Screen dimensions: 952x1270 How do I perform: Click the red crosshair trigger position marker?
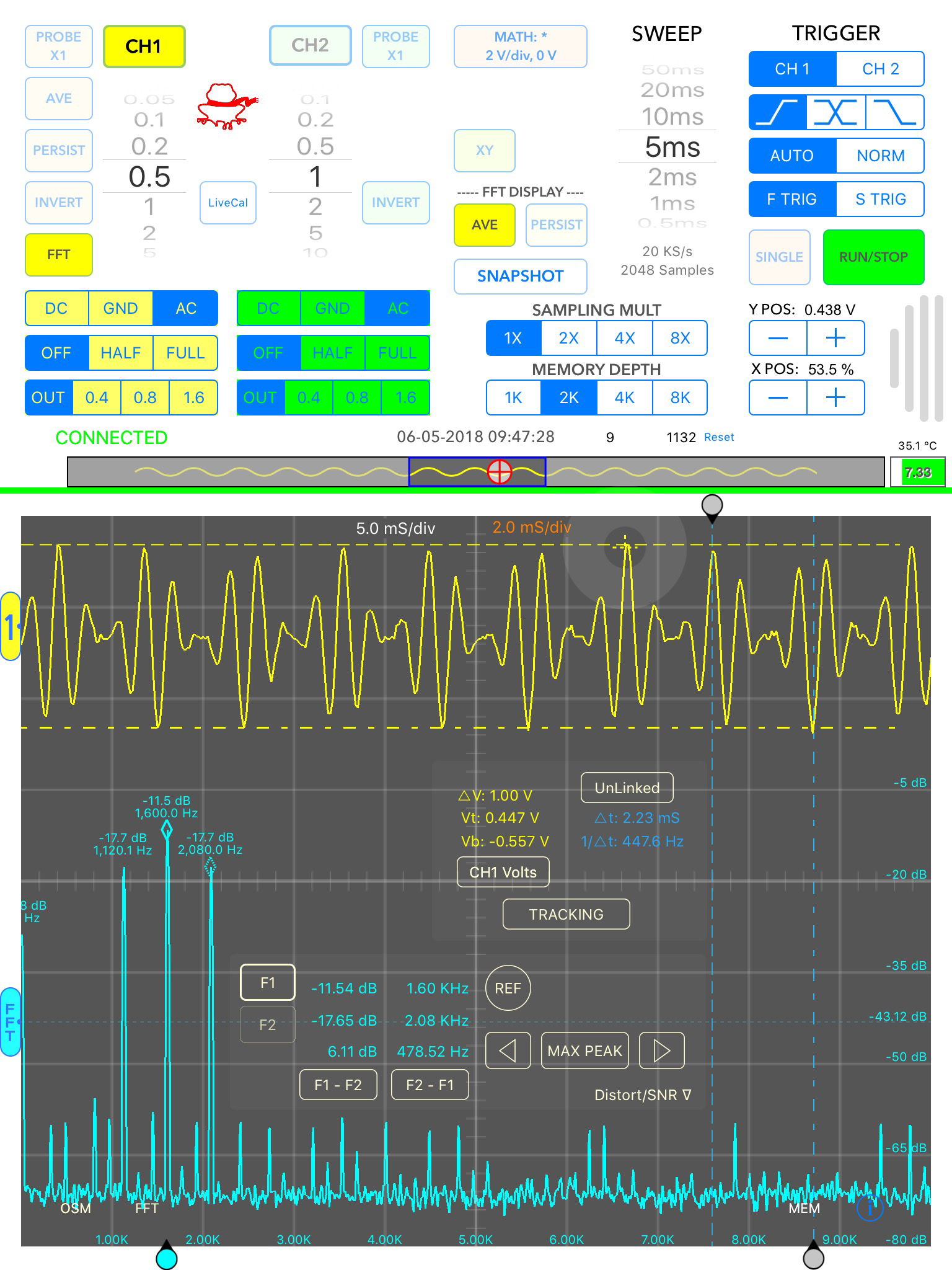point(499,472)
